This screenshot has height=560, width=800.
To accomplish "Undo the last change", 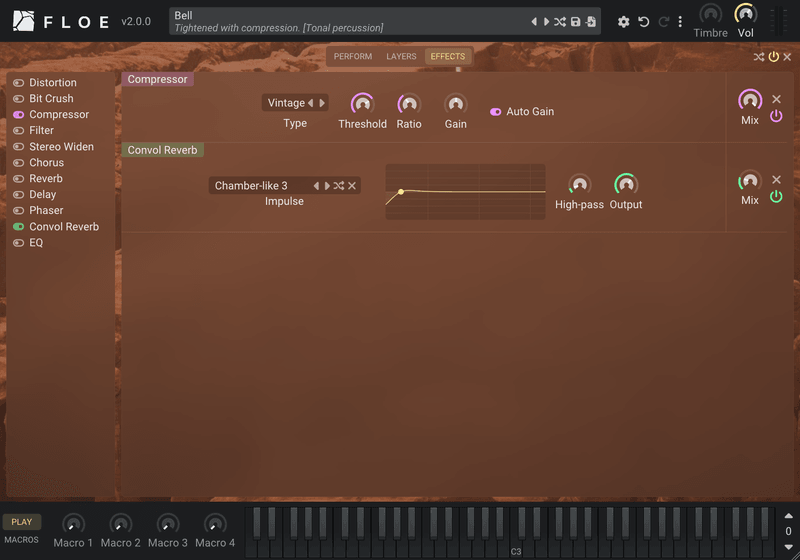I will pos(644,21).
